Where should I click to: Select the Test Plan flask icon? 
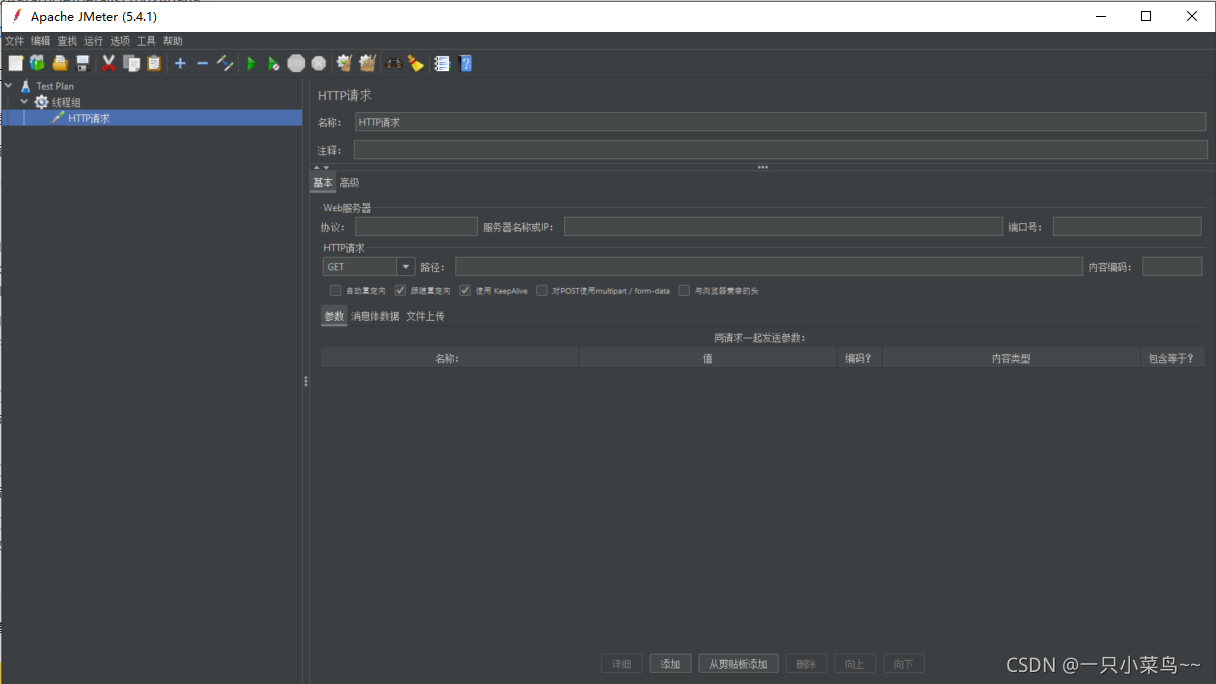point(26,86)
